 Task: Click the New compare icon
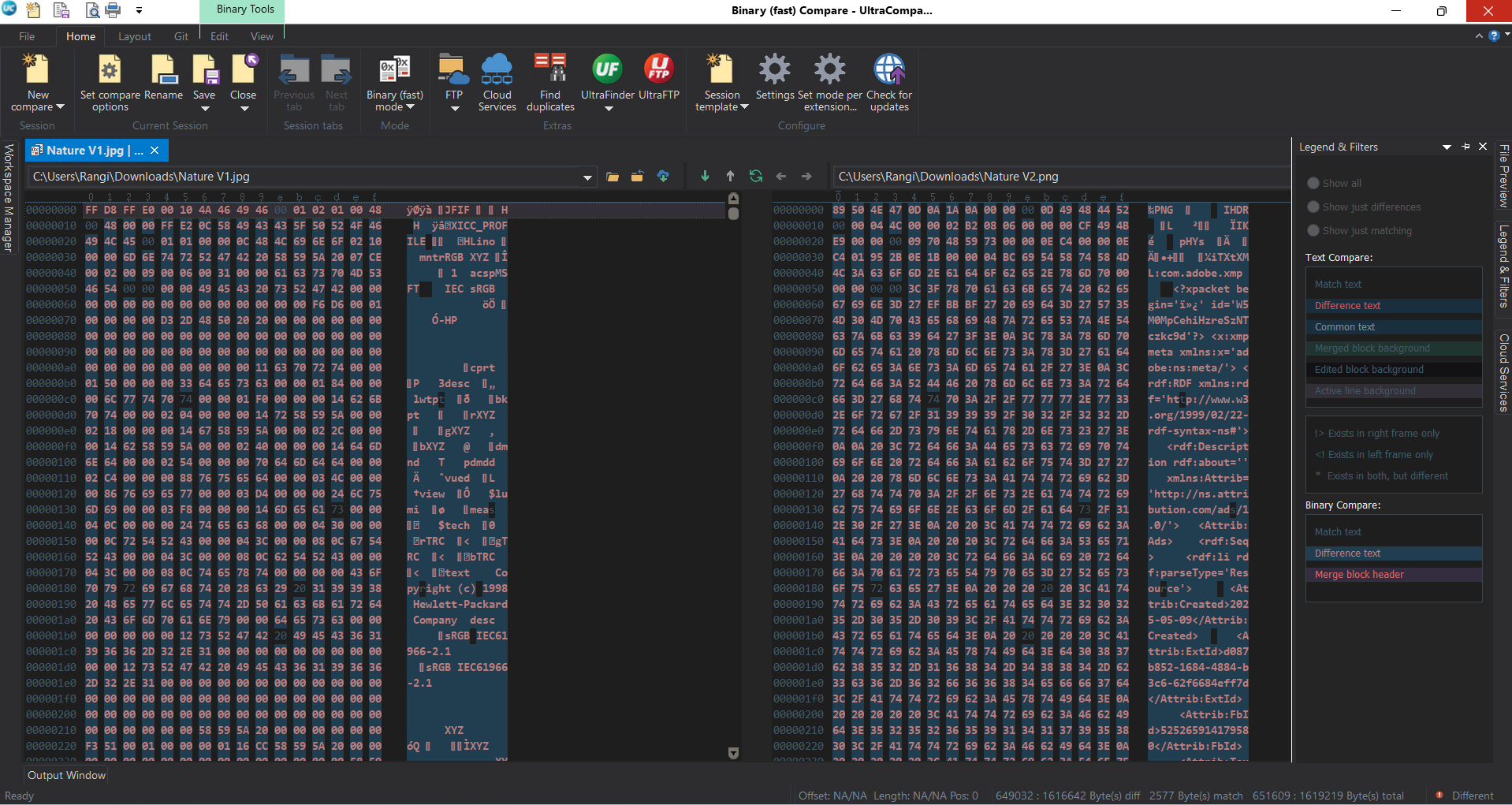(x=37, y=69)
